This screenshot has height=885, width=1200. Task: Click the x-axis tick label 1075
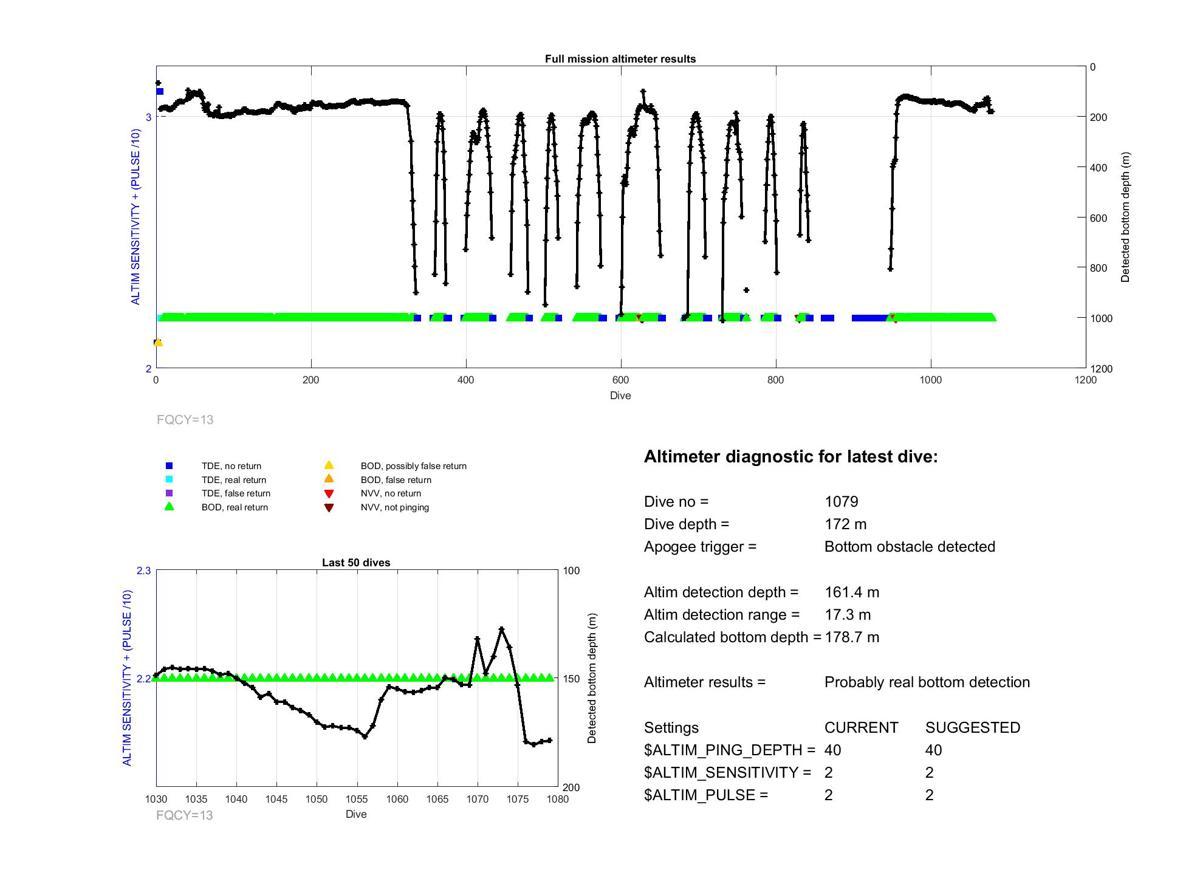coord(517,799)
